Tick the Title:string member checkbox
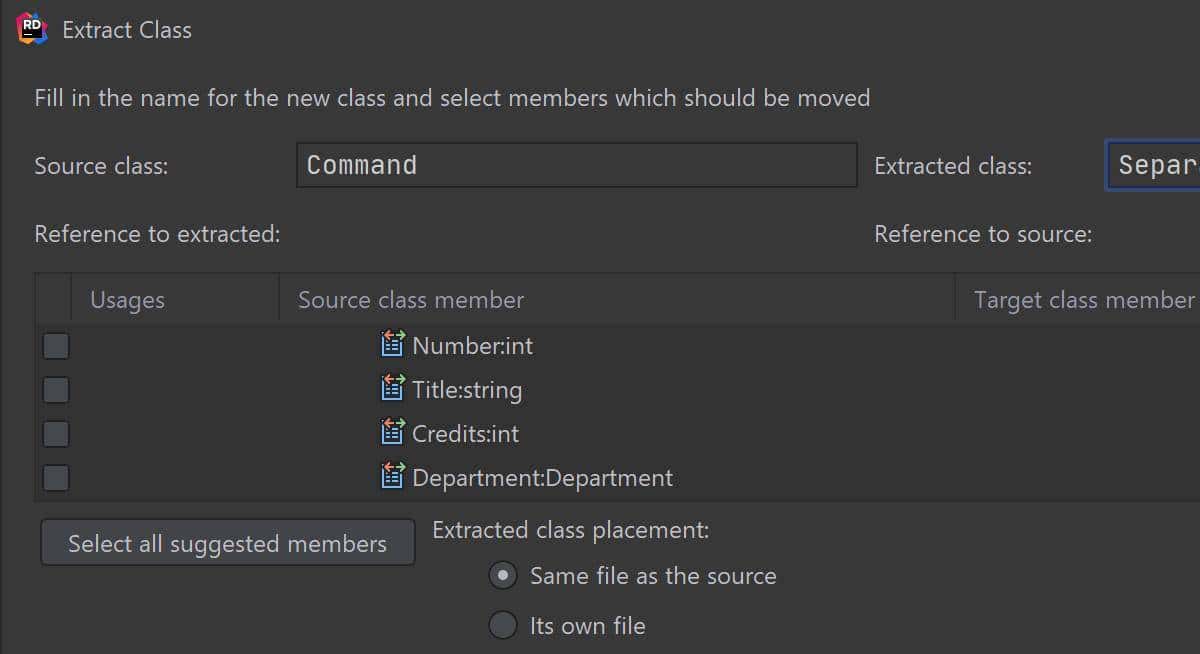Image resolution: width=1200 pixels, height=654 pixels. tap(56, 390)
